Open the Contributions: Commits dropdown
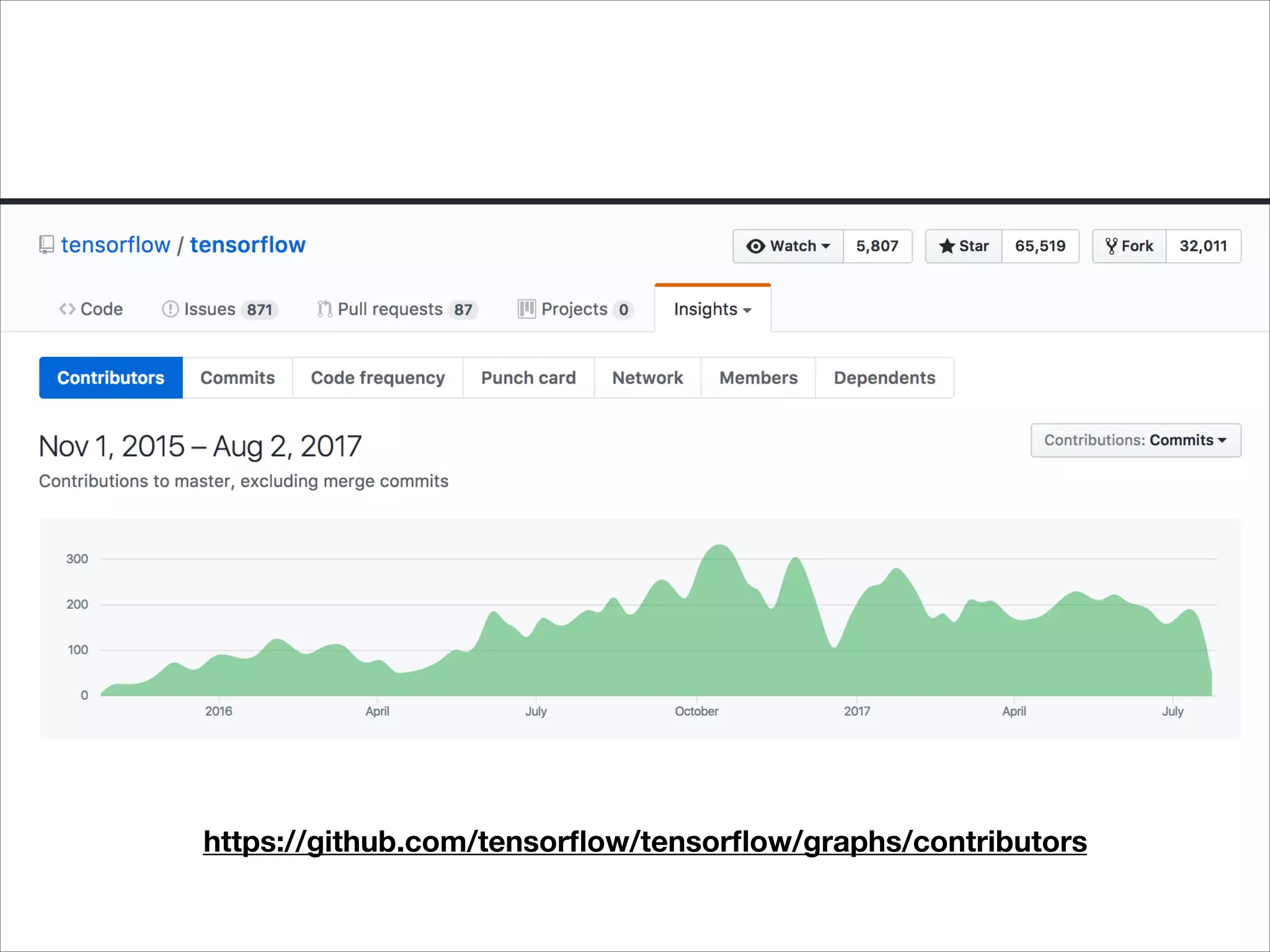Screen dimensions: 1270x952 click(x=1135, y=440)
